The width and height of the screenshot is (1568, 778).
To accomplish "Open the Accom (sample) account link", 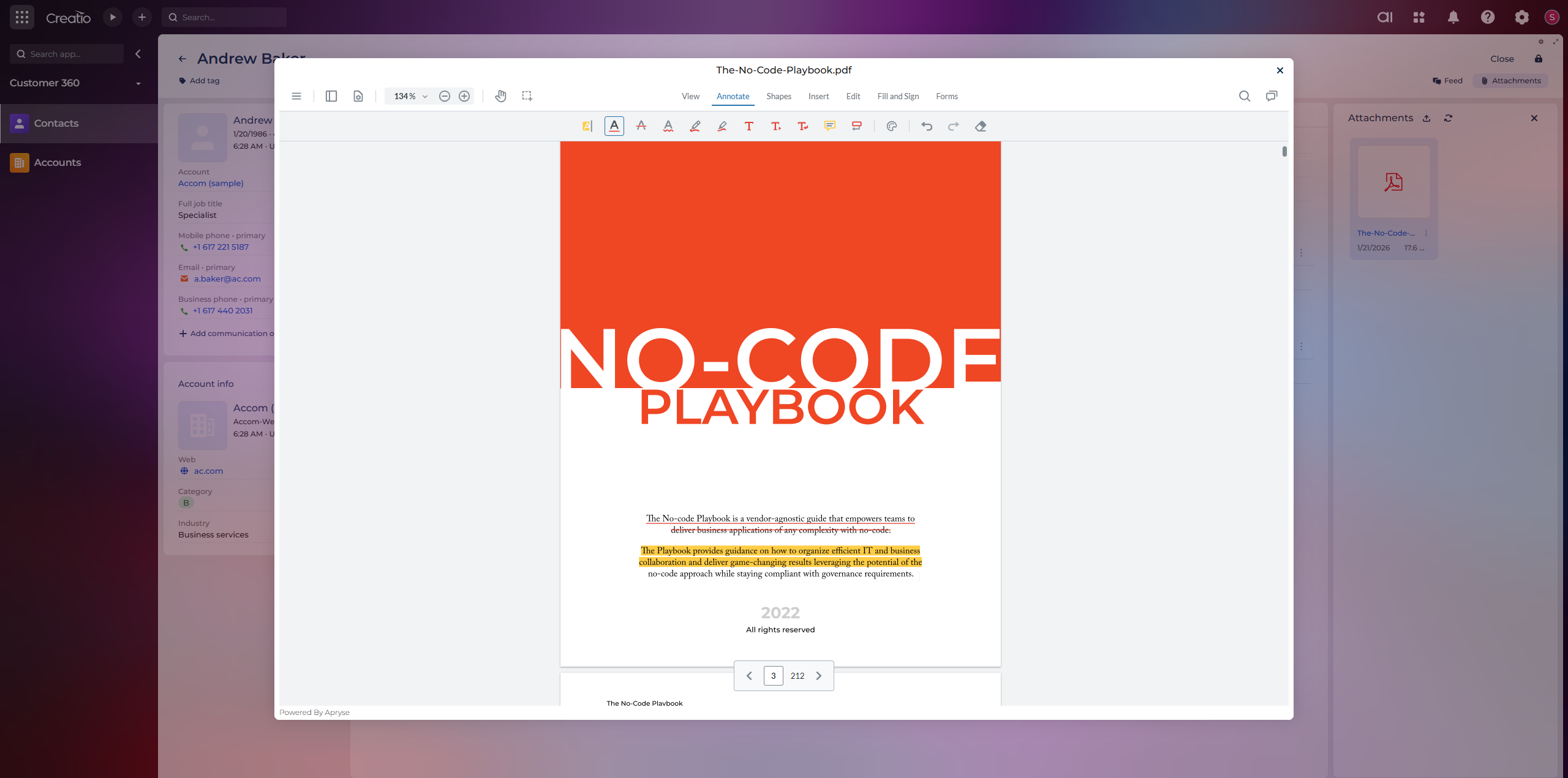I will pyautogui.click(x=211, y=183).
